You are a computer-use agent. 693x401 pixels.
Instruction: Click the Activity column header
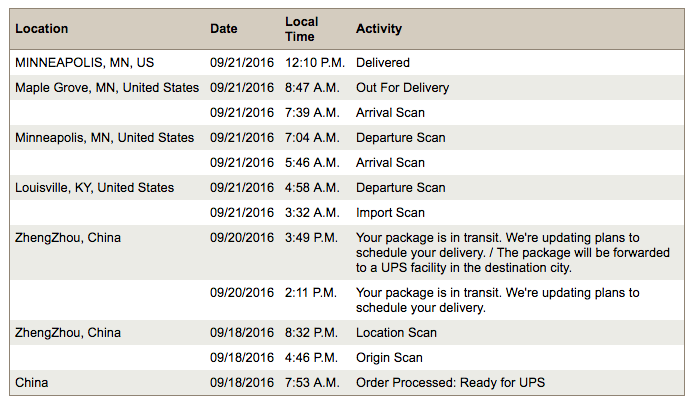[379, 29]
